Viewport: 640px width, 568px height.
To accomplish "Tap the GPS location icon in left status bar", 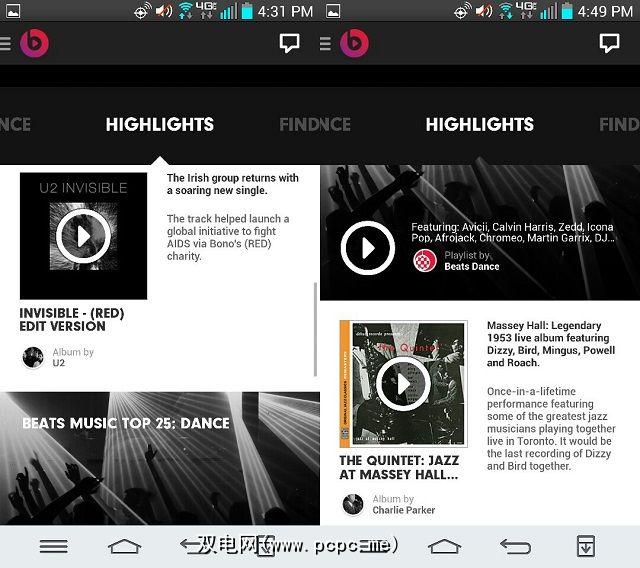I will click(142, 11).
